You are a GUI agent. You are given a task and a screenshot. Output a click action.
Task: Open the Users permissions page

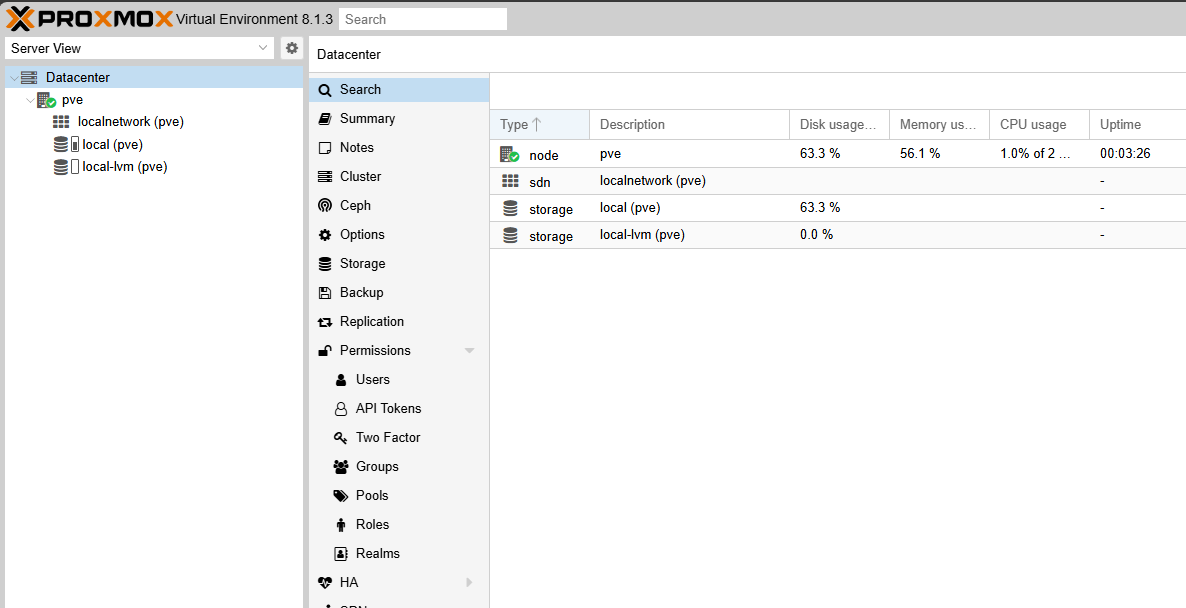point(399,380)
